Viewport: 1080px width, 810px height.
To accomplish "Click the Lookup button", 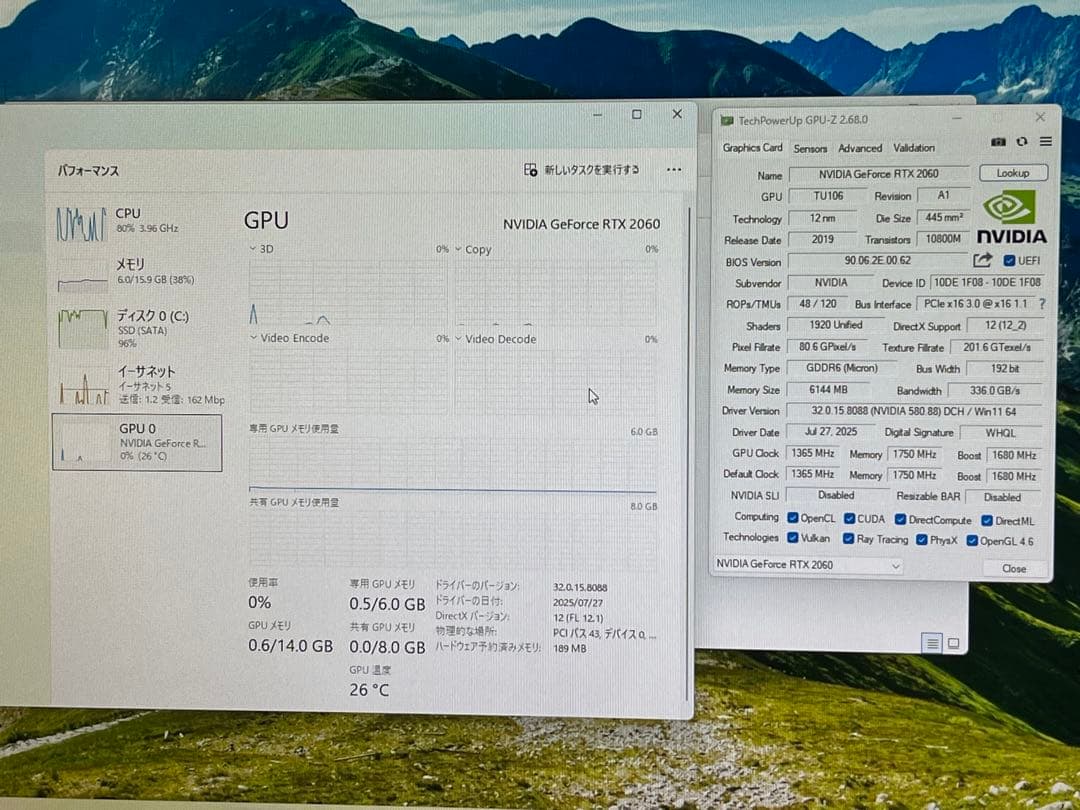I will click(x=1013, y=172).
